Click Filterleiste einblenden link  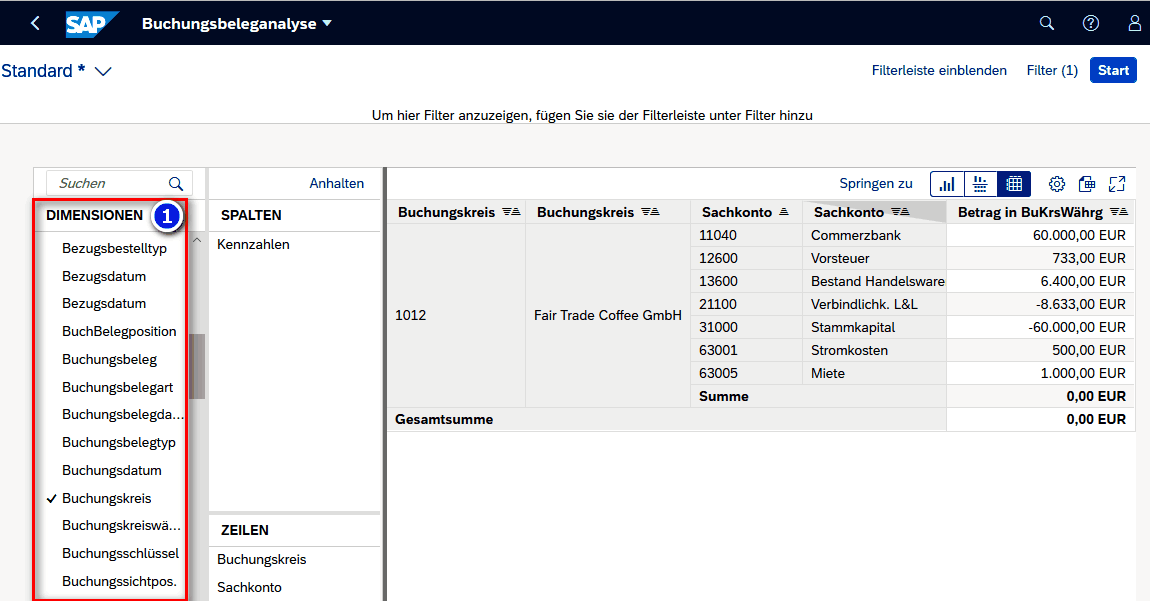(x=939, y=70)
